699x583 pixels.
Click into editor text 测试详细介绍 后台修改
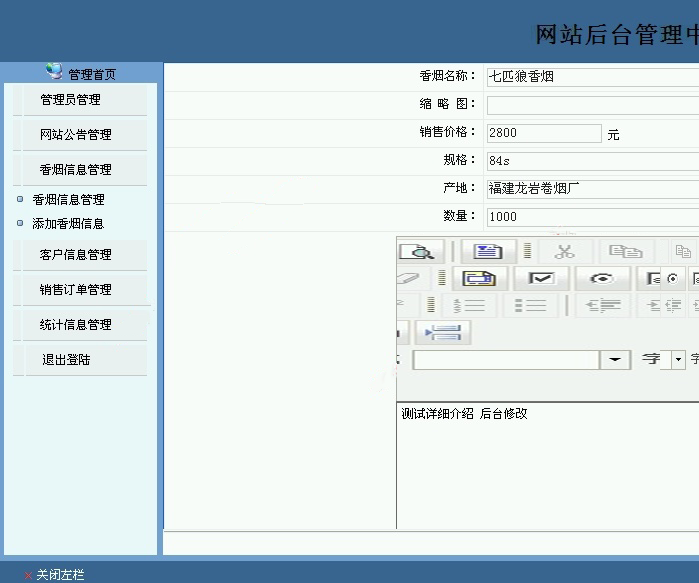[464, 414]
